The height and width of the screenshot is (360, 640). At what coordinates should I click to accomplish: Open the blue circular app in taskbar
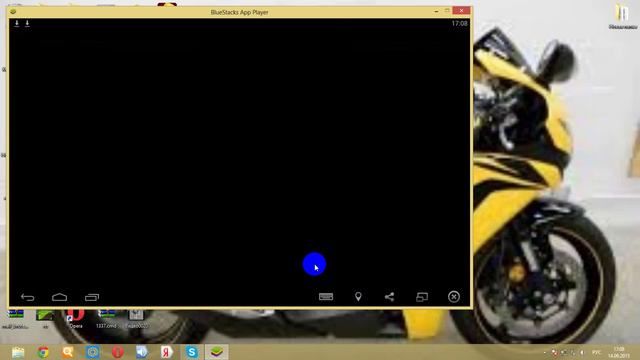click(93, 352)
